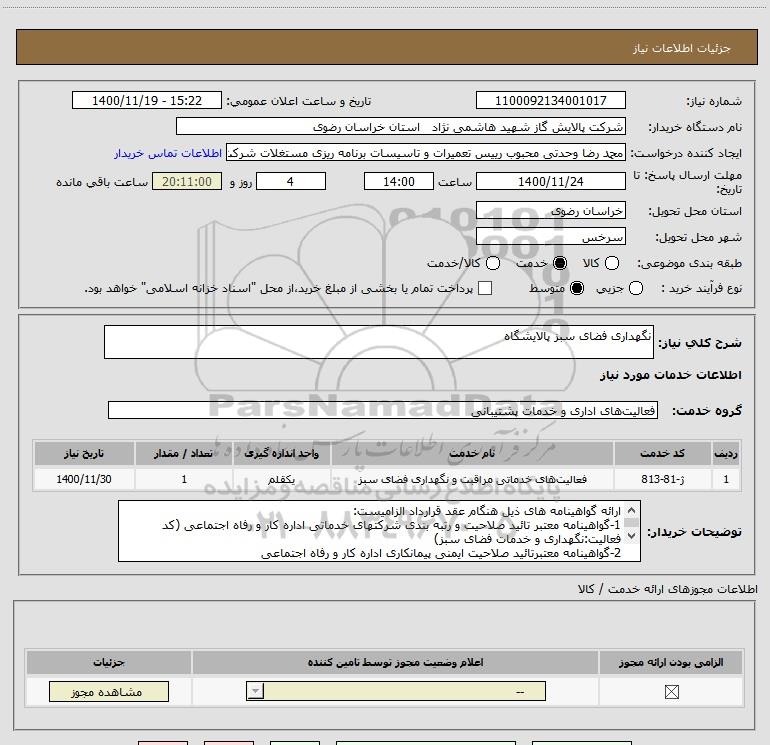The height and width of the screenshot is (745, 770).
Task: Select the خدمت radio button
Action: [560, 263]
